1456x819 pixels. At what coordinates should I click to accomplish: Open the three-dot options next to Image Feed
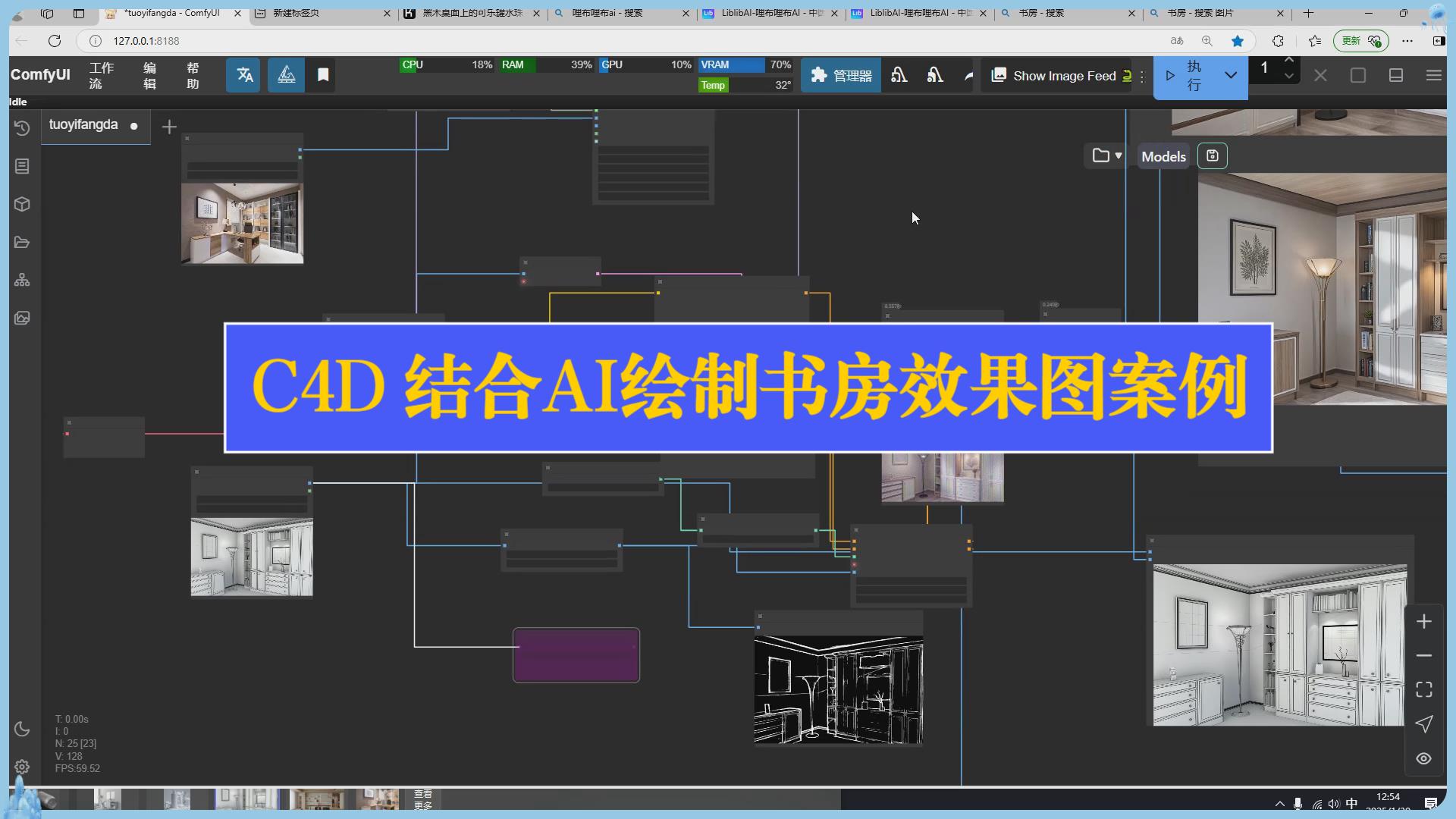click(1142, 76)
